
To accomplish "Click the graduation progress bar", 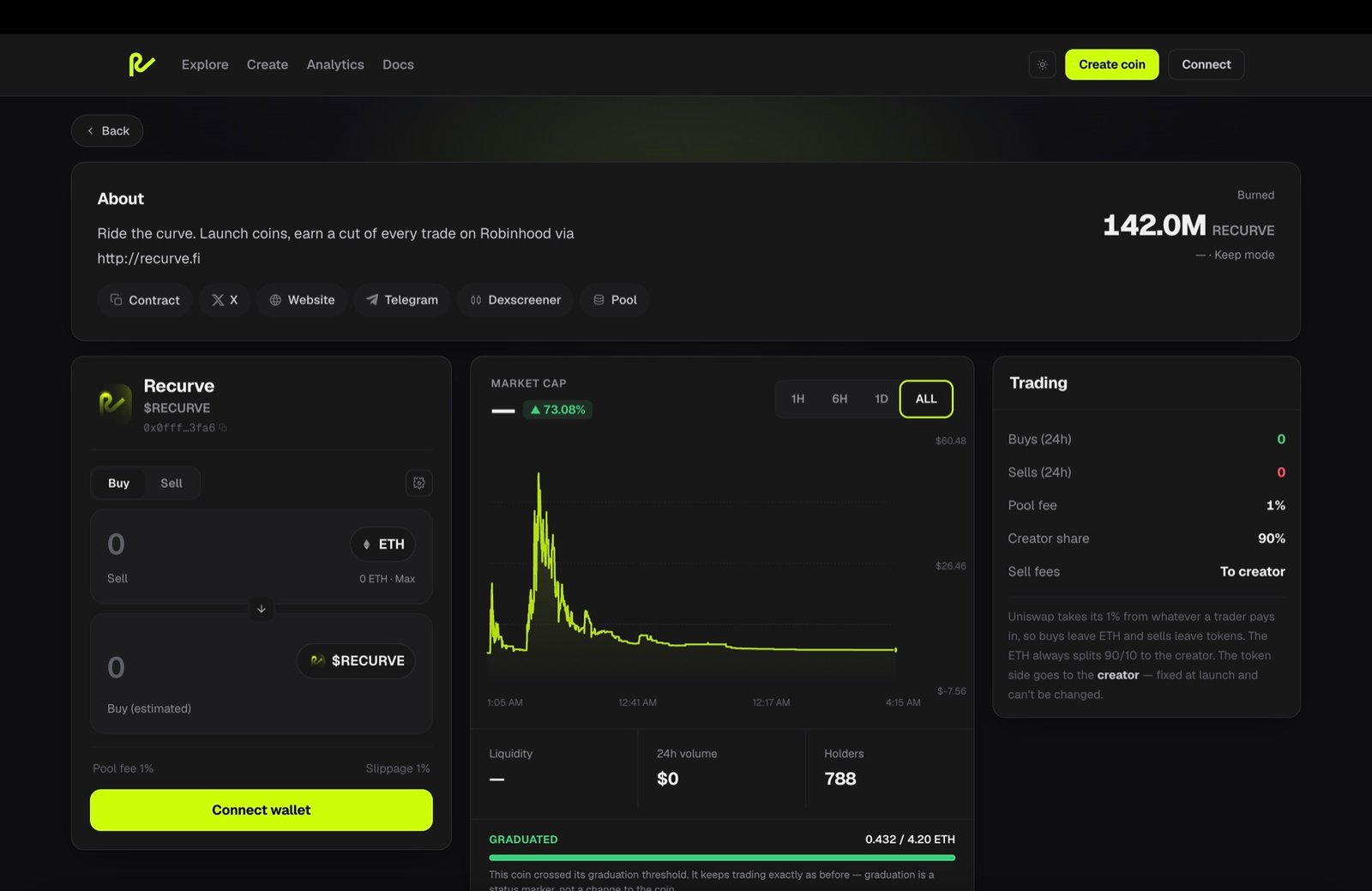I will tap(722, 858).
